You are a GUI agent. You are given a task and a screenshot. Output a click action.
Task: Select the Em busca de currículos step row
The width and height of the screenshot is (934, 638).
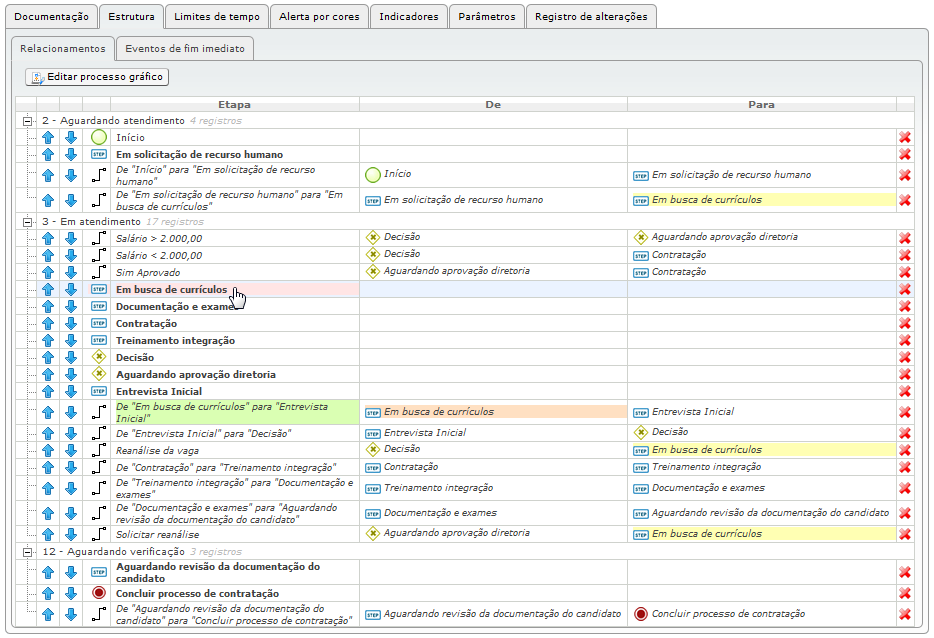[x=171, y=290]
